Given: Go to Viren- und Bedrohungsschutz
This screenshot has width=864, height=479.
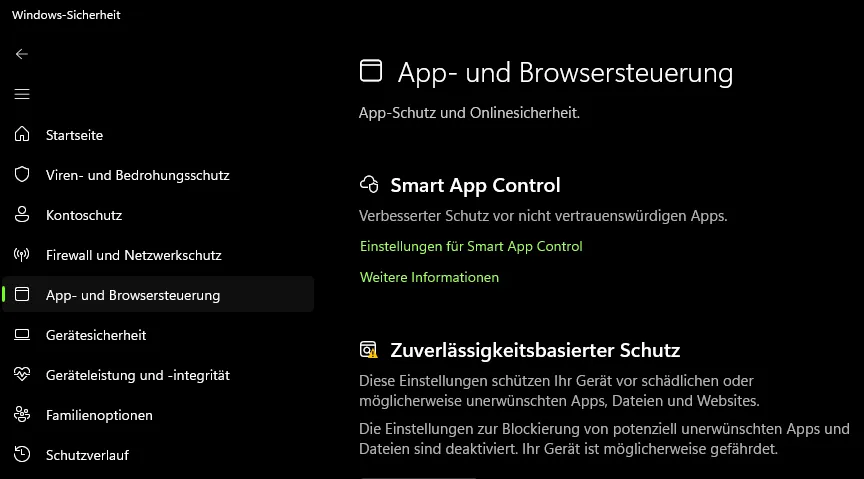Looking at the screenshot, I should point(137,175).
